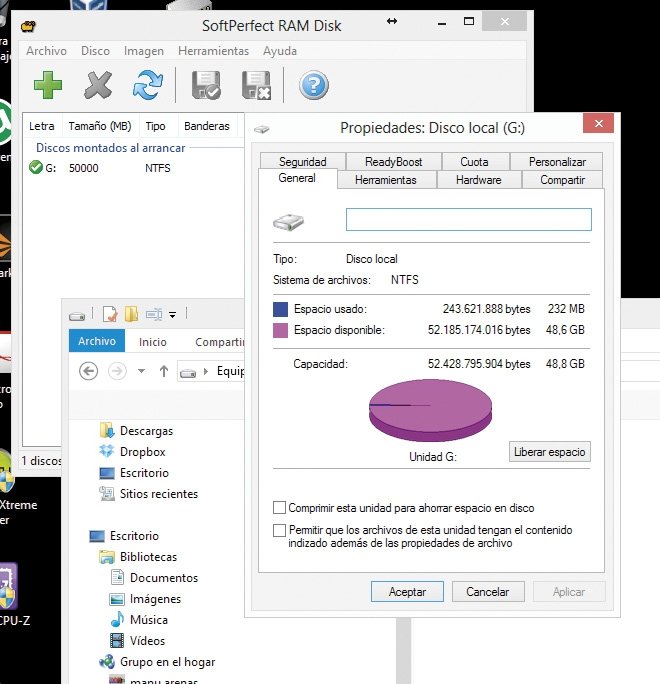
Task: Click floppy icon with X mark
Action: coord(256,85)
